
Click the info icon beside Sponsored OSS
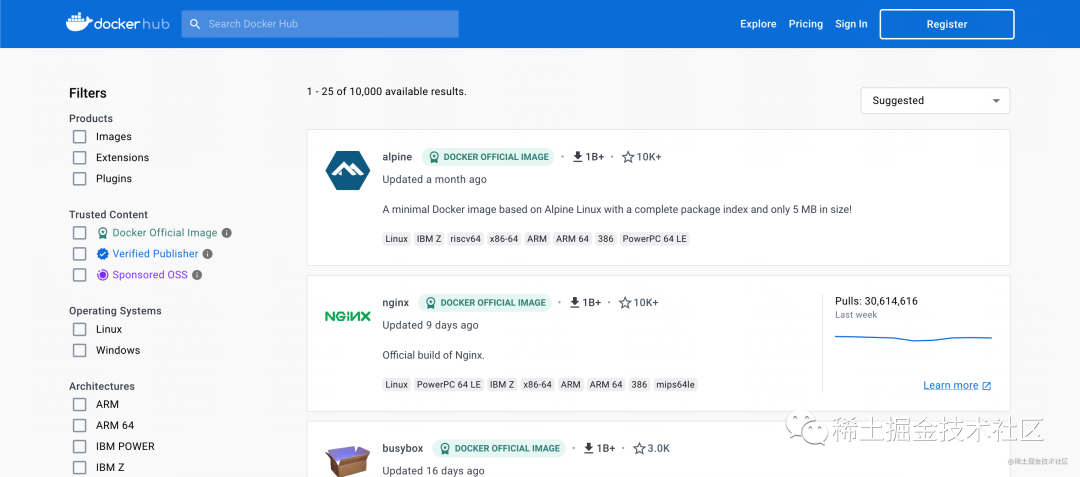point(196,275)
